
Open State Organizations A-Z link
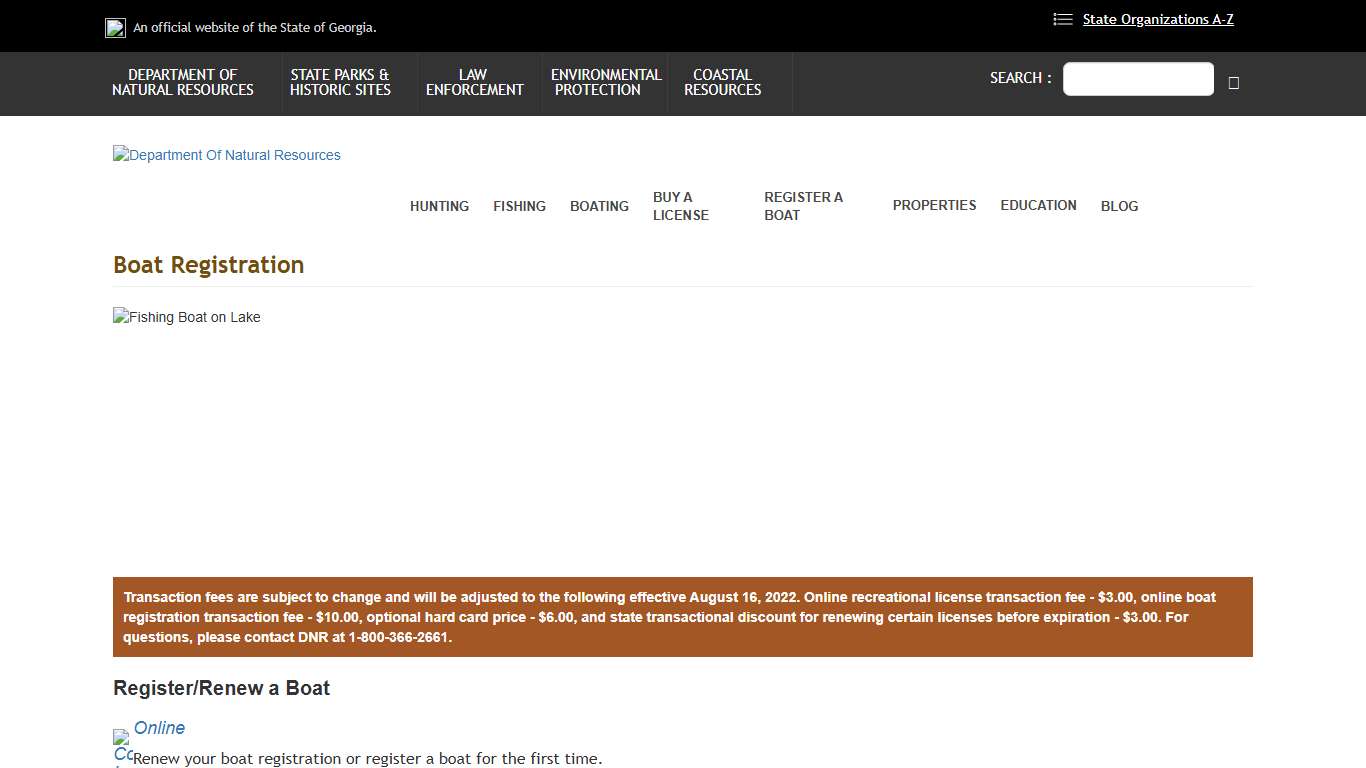coord(1157,19)
